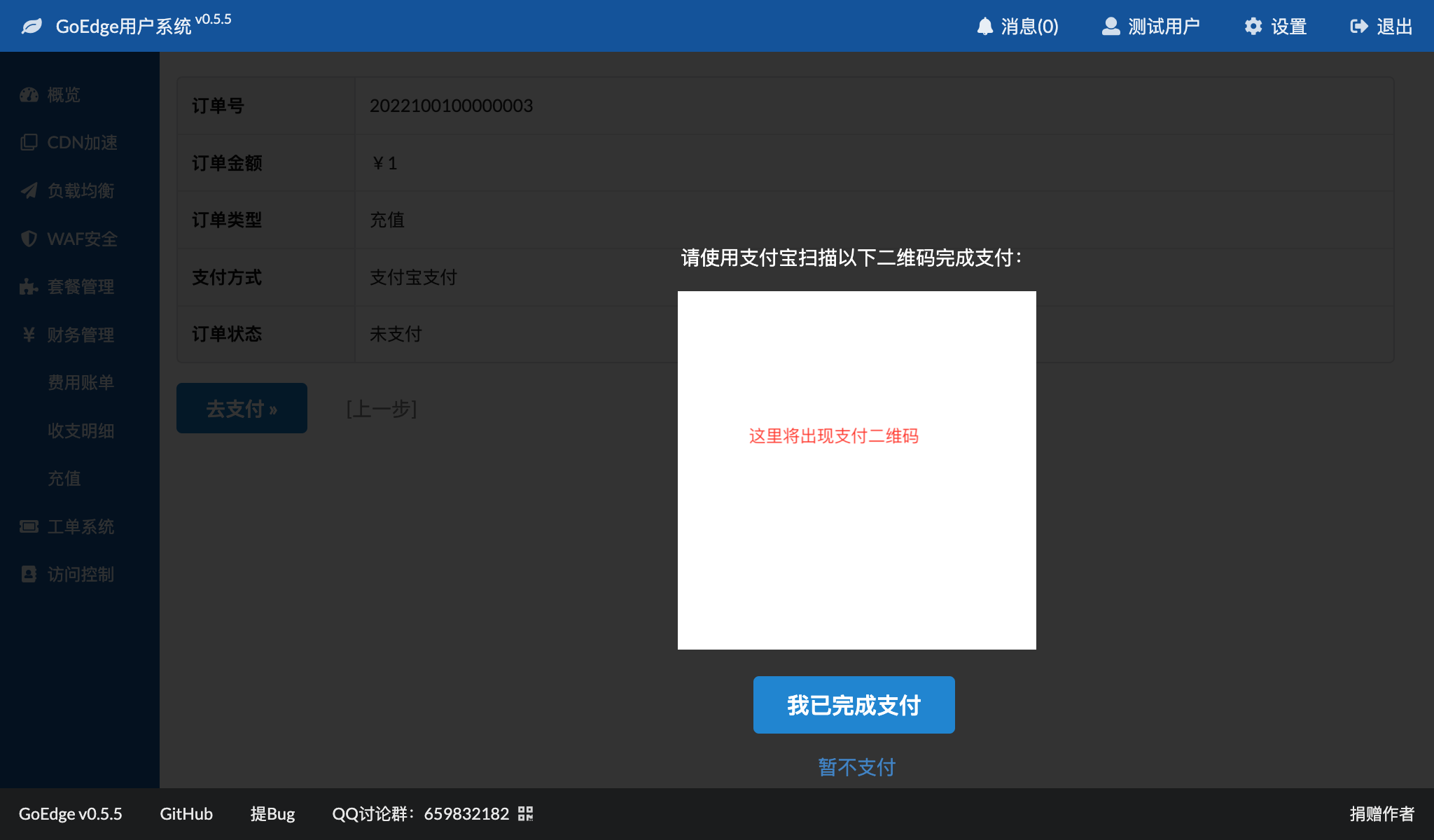Click the 订单状态 row label
The image size is (1434, 840).
pyautogui.click(x=227, y=334)
